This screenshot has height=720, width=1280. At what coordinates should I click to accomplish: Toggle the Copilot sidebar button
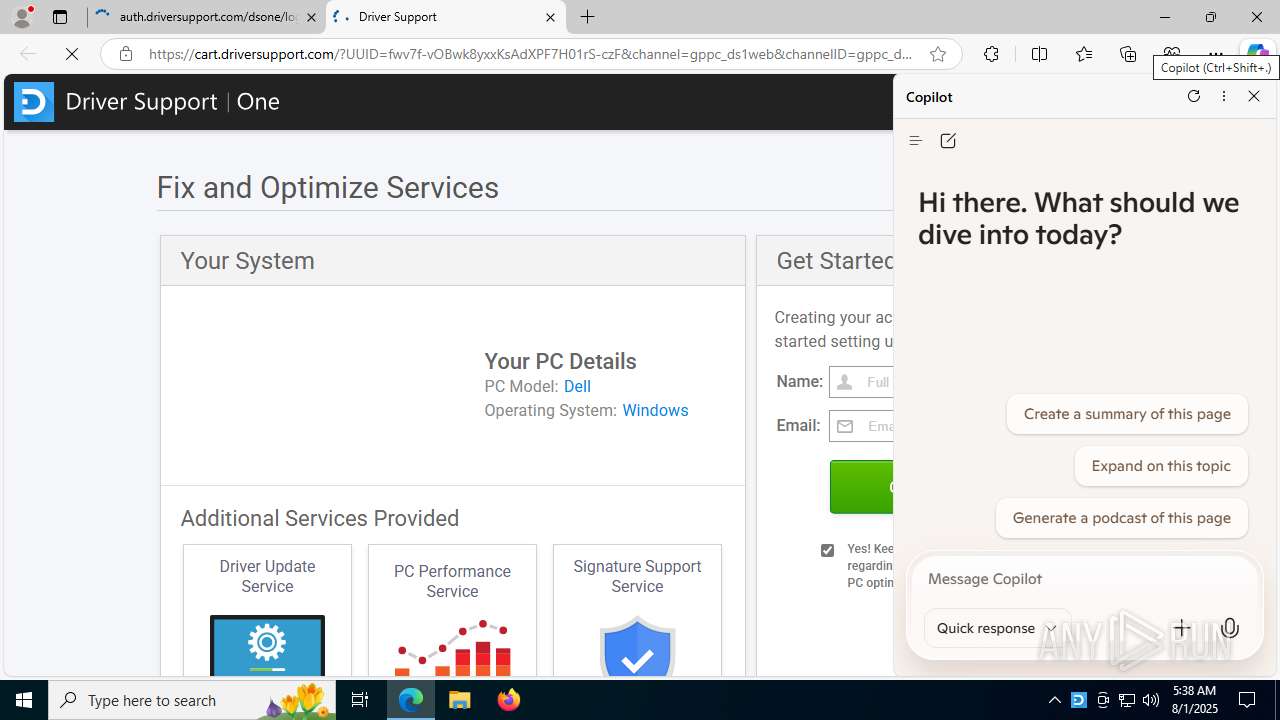[1257, 54]
